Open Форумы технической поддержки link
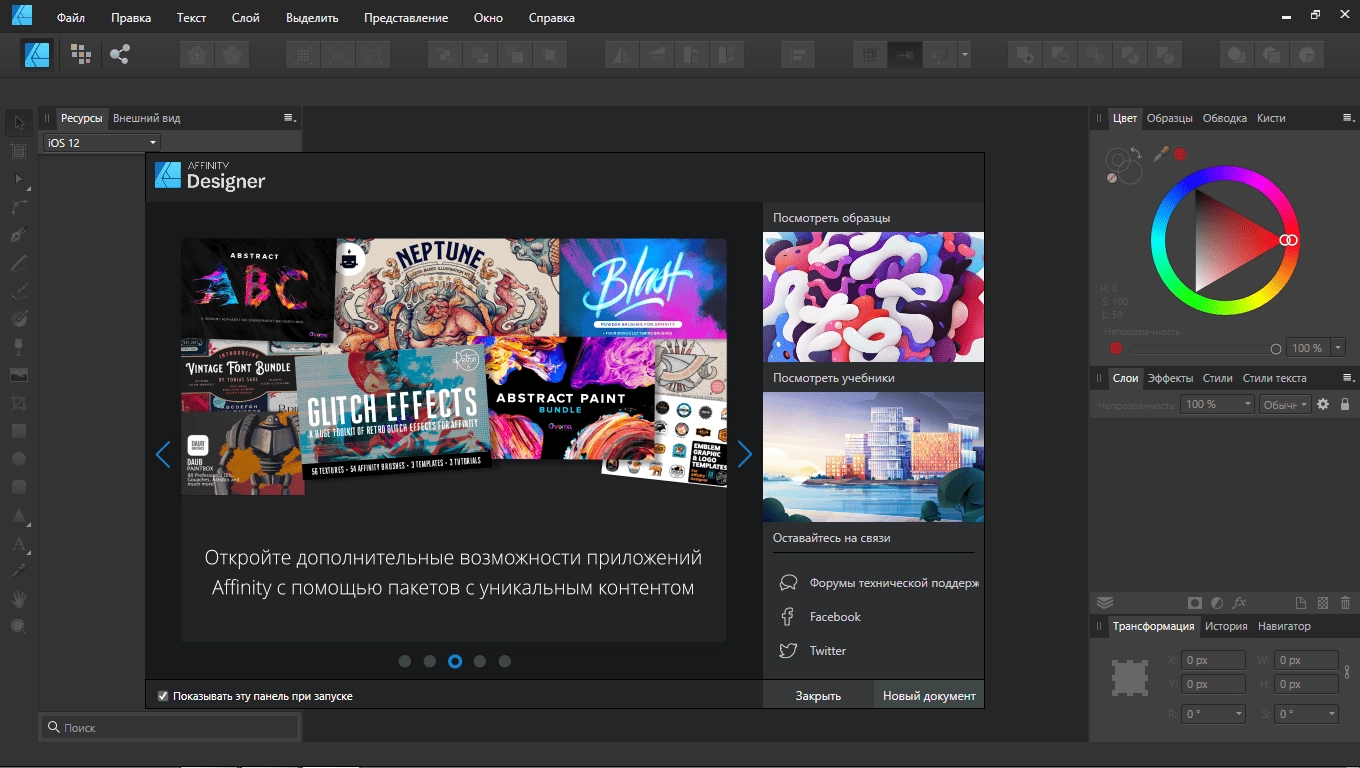The image size is (1360, 768). 879,583
